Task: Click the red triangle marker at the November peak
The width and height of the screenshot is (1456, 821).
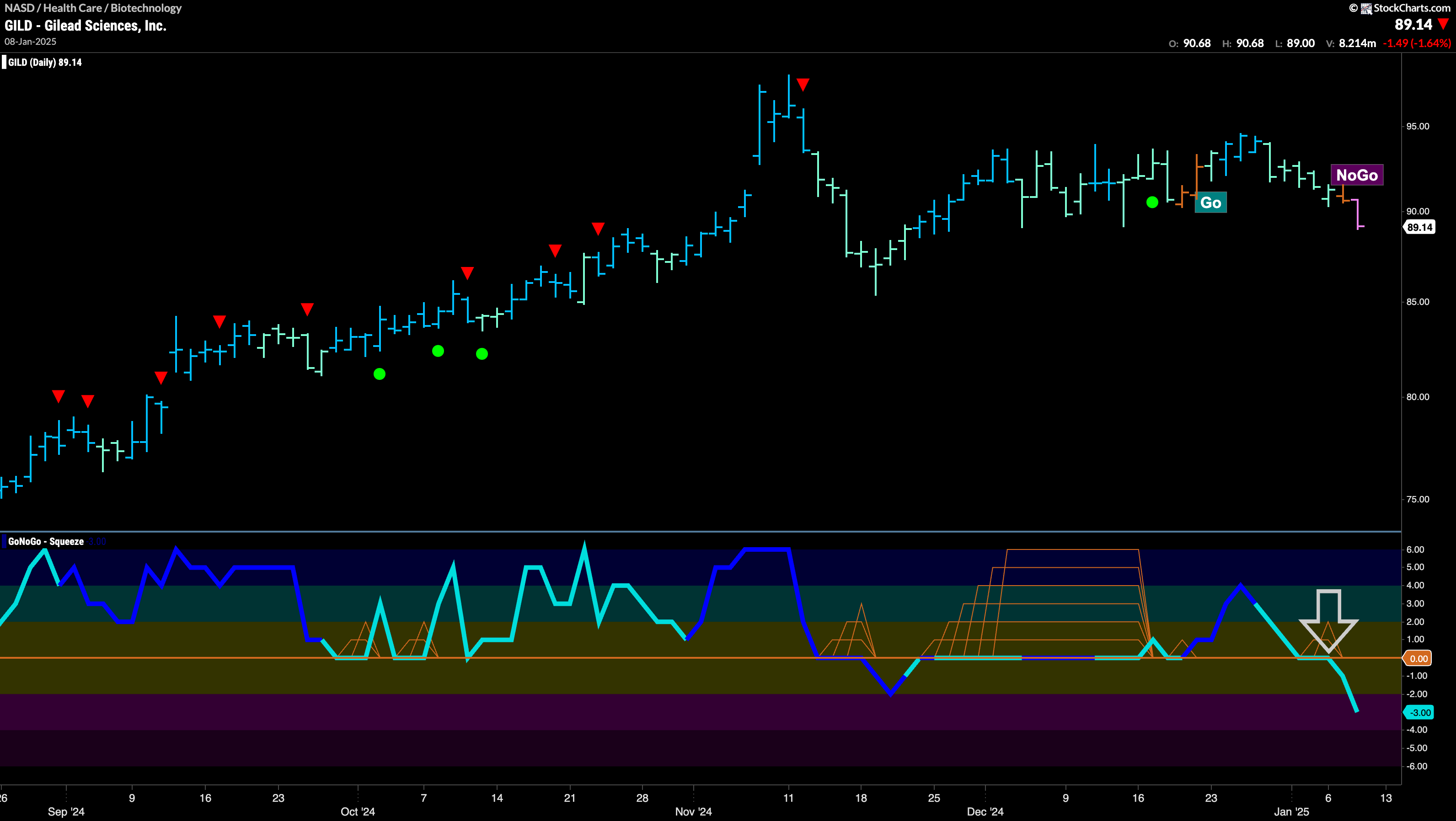Action: pos(803,85)
